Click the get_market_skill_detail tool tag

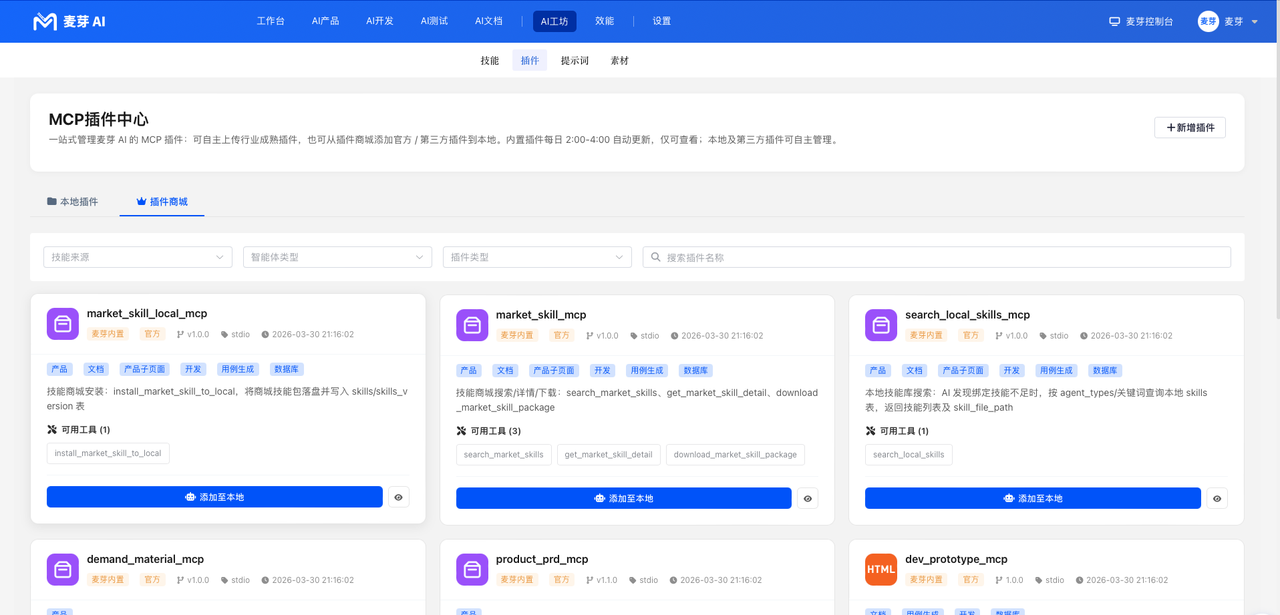pyautogui.click(x=608, y=454)
